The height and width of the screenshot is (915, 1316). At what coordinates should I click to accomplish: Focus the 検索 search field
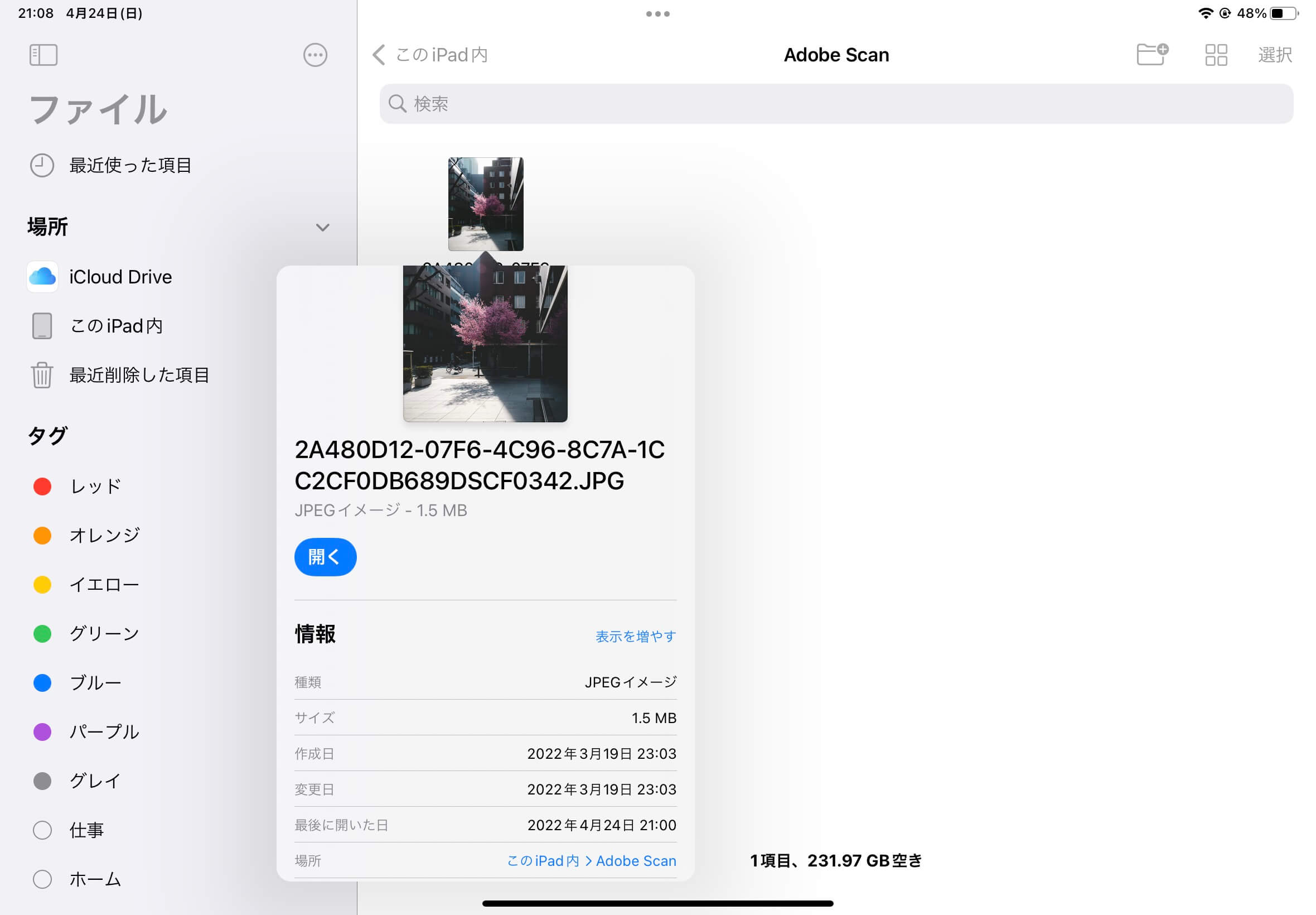(836, 104)
